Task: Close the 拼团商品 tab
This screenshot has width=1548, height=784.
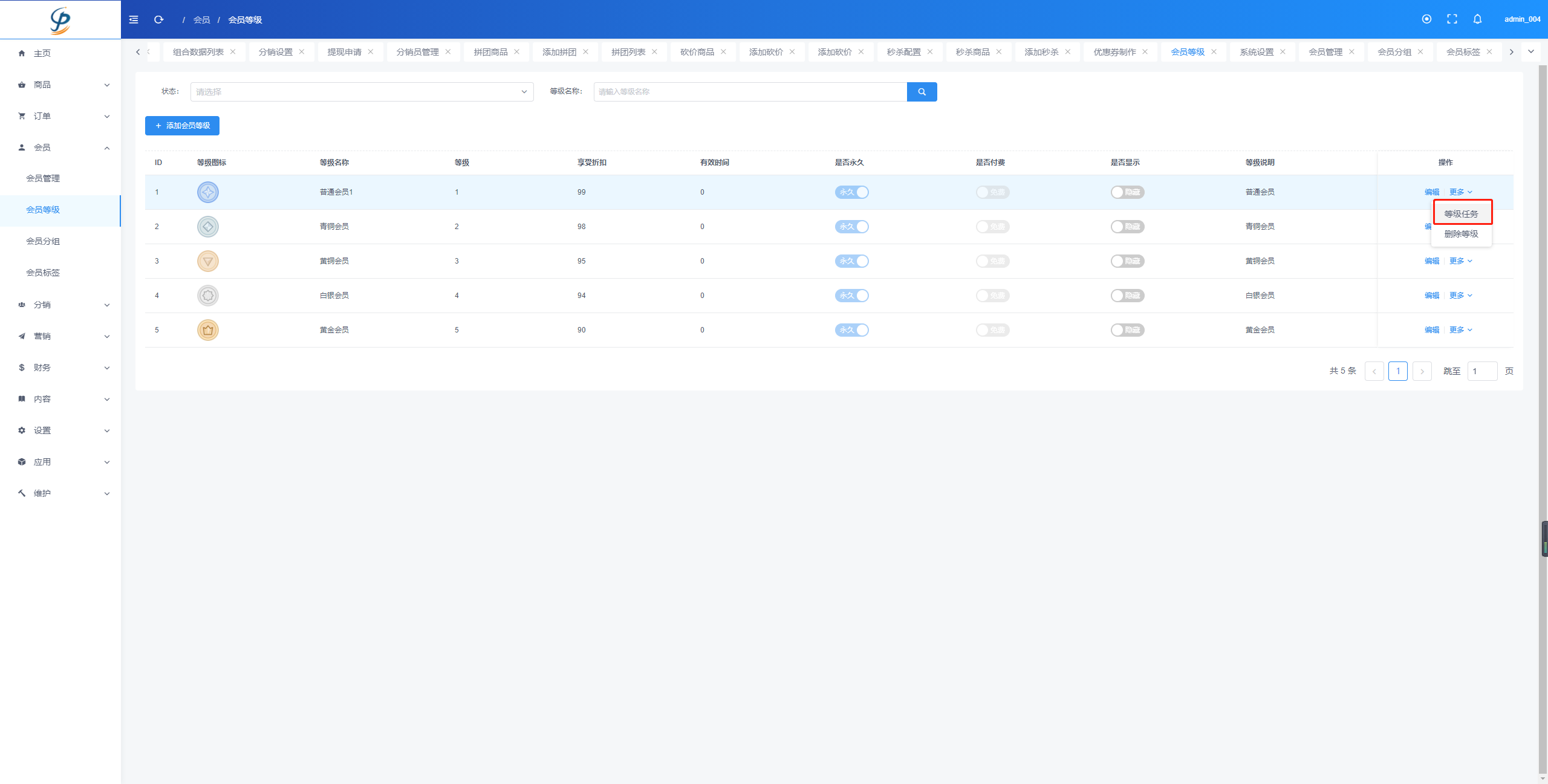Action: pyautogui.click(x=517, y=52)
